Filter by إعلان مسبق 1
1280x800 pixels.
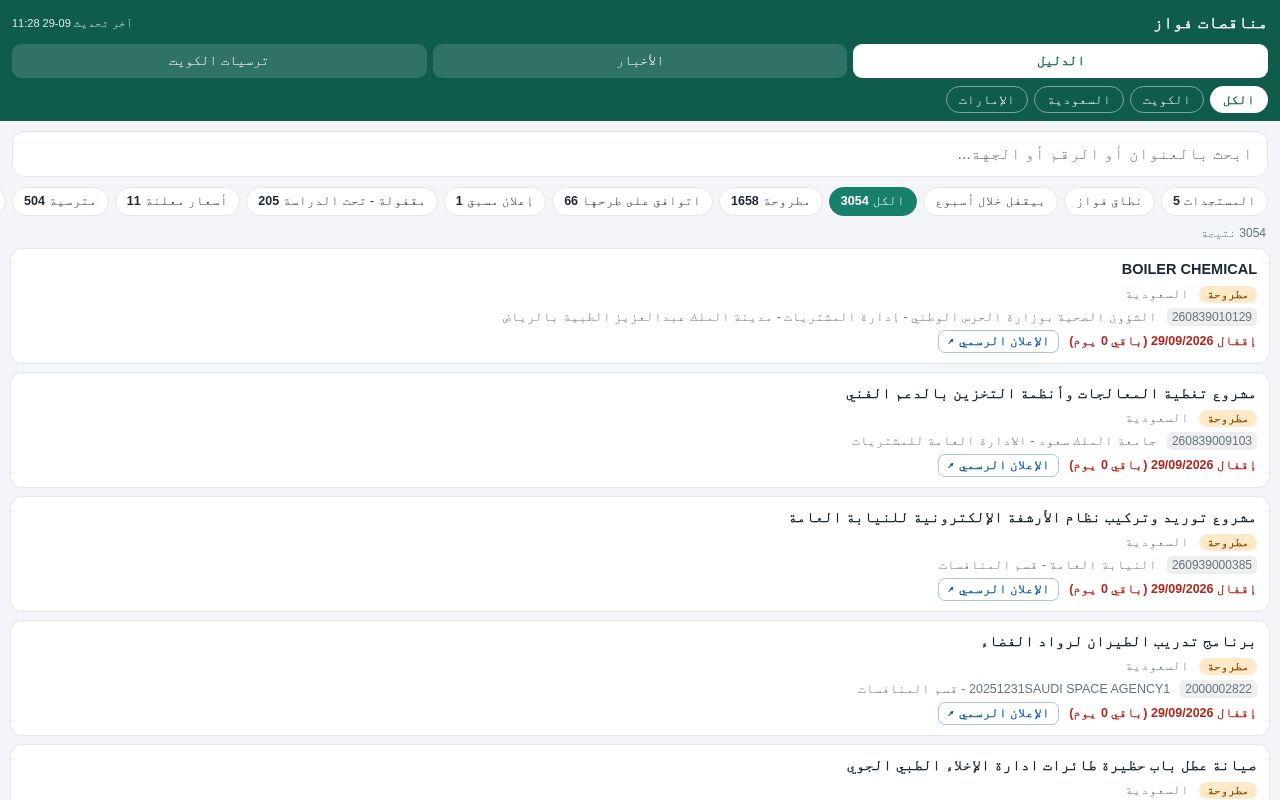(x=495, y=201)
